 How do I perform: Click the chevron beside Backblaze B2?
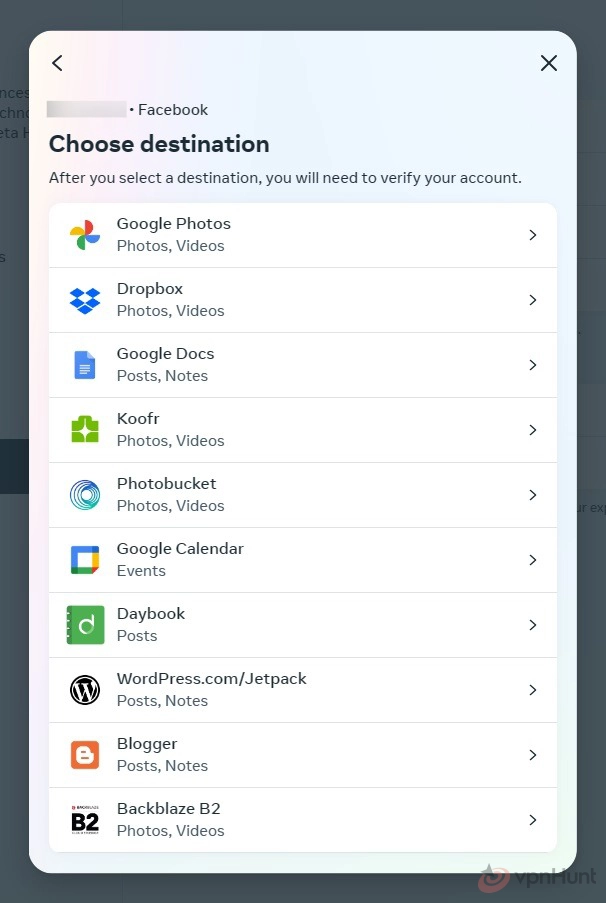[533, 820]
